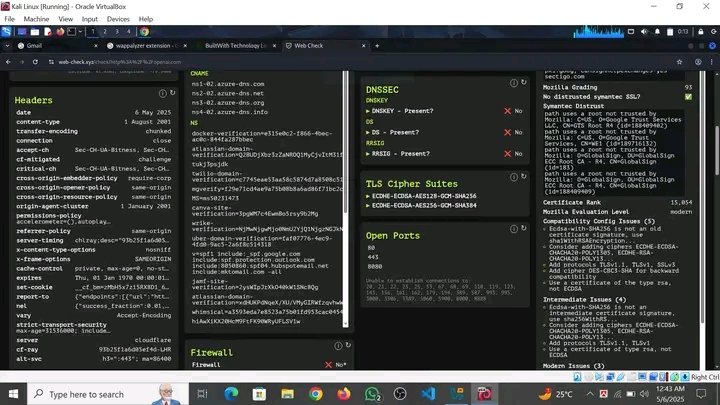Open Kali volume control icon
The height and width of the screenshot is (405, 720).
tap(644, 32)
